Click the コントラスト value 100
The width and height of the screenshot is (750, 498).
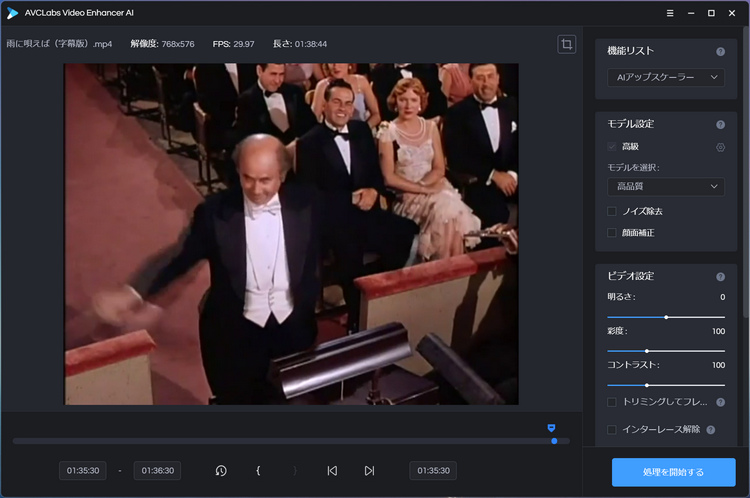pyautogui.click(x=718, y=365)
